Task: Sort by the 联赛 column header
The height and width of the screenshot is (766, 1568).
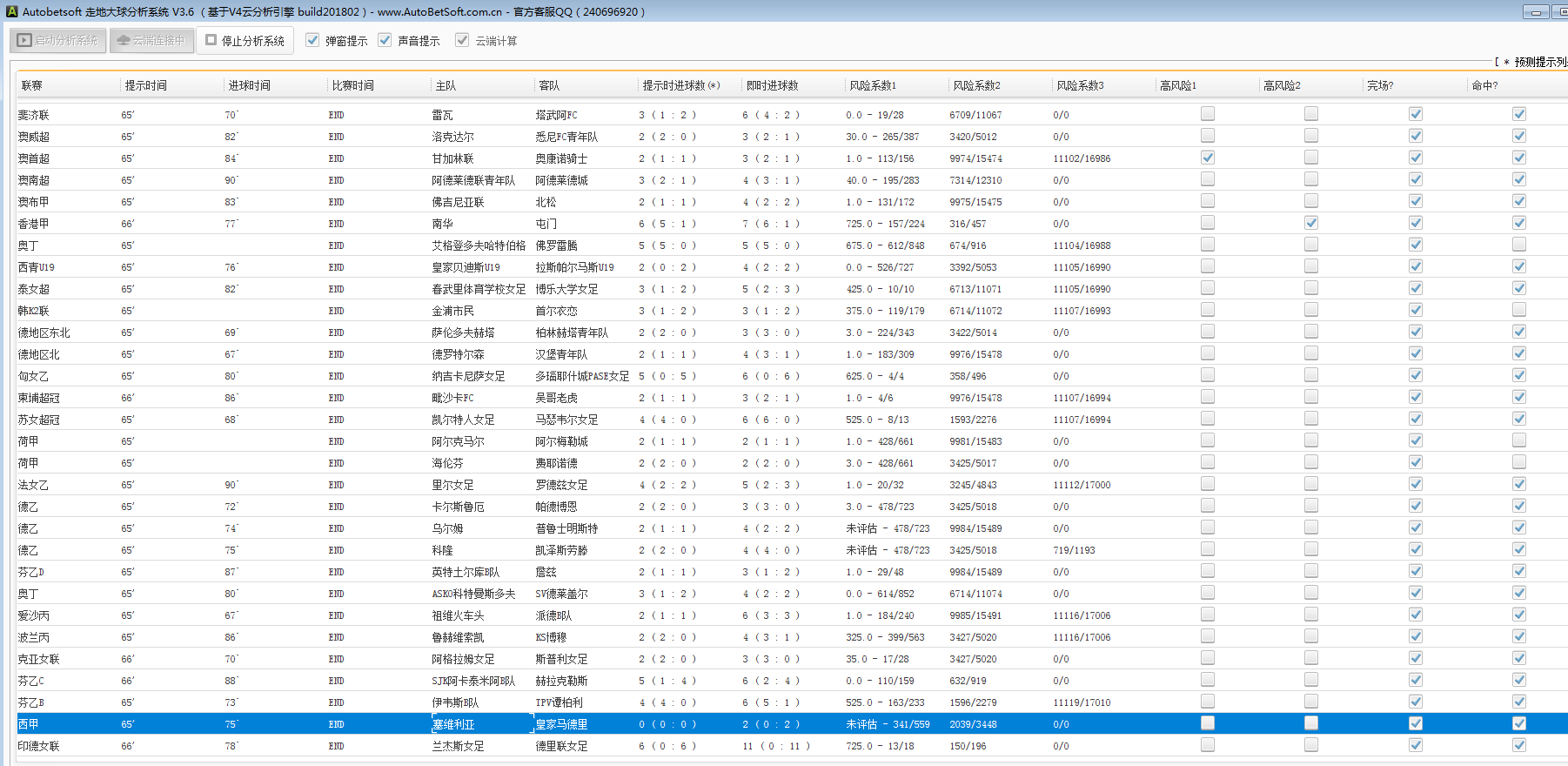Action: (32, 85)
